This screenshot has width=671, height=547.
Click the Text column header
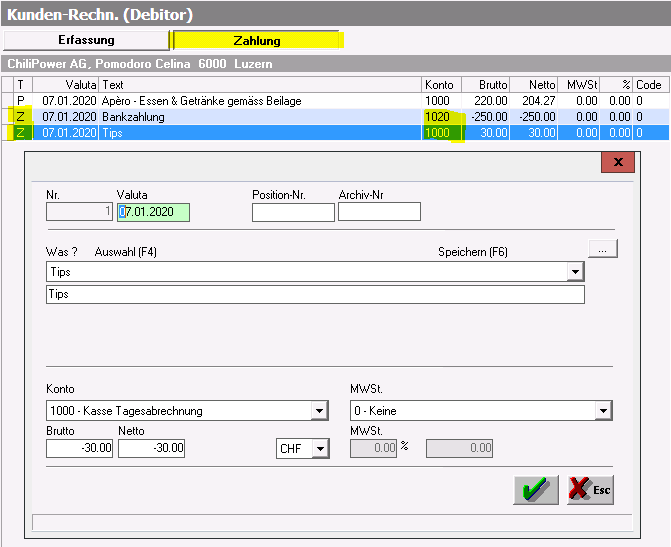click(260, 85)
